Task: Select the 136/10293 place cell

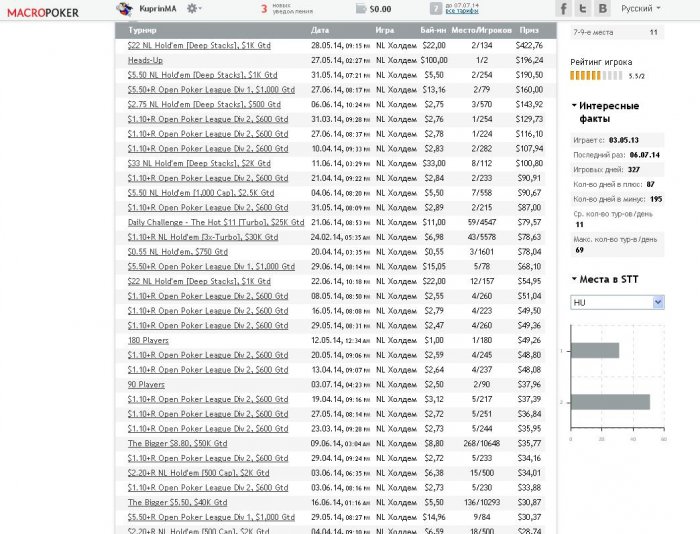Action: pos(482,502)
